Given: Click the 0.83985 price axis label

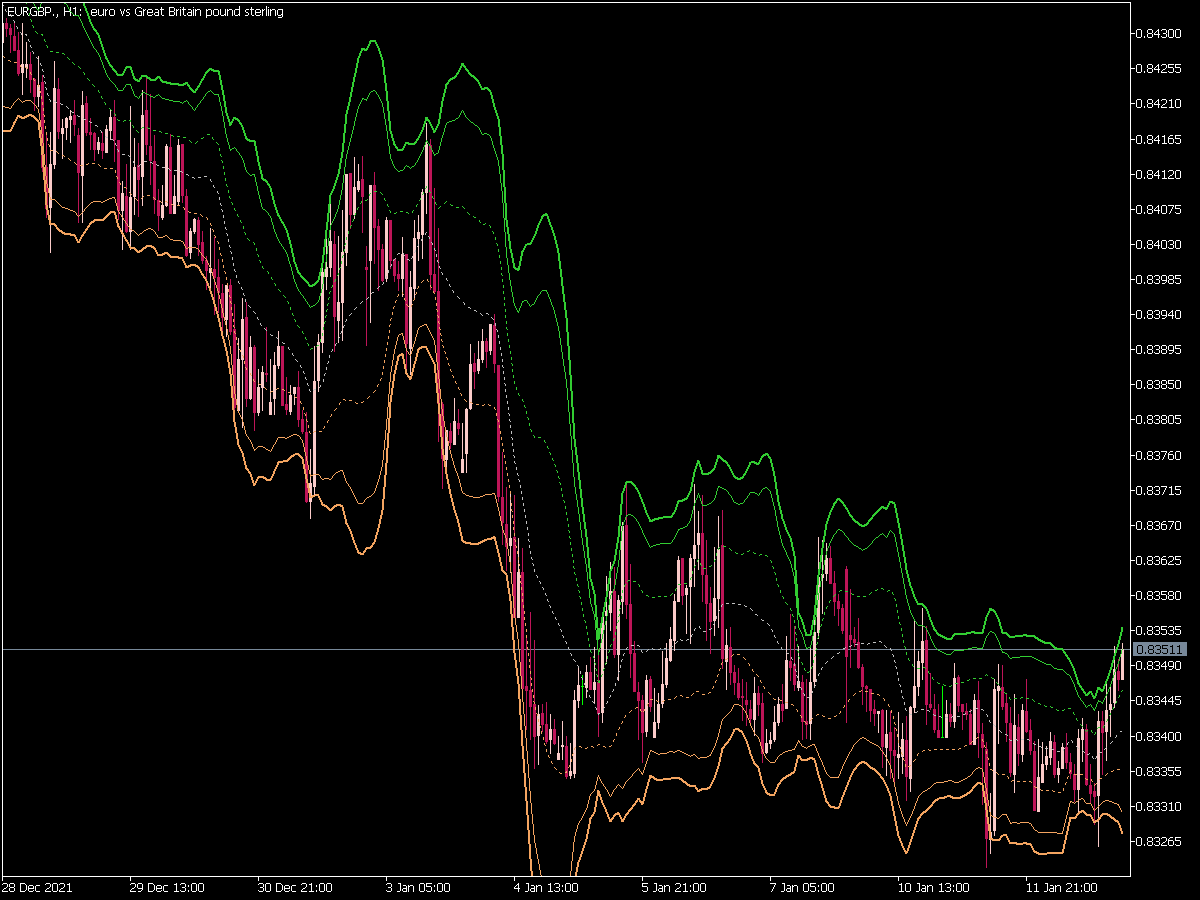Looking at the screenshot, I should (x=1160, y=279).
